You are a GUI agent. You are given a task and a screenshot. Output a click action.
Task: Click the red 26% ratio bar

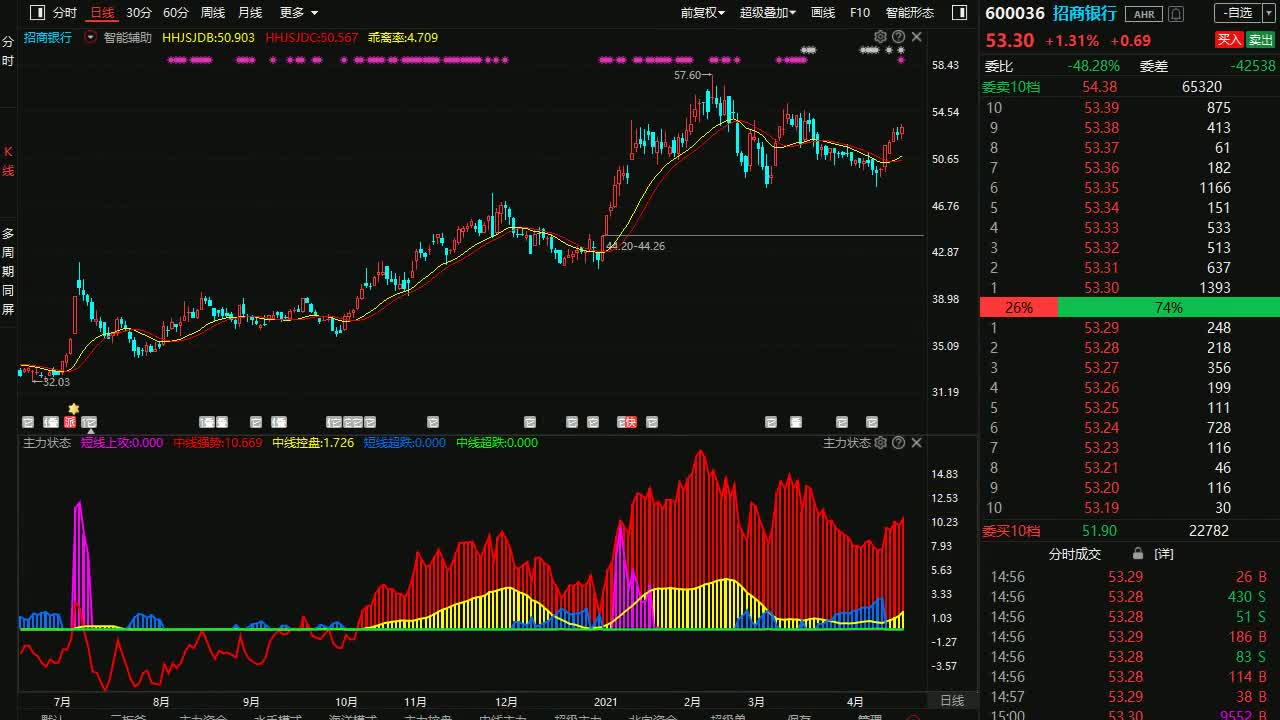1018,307
